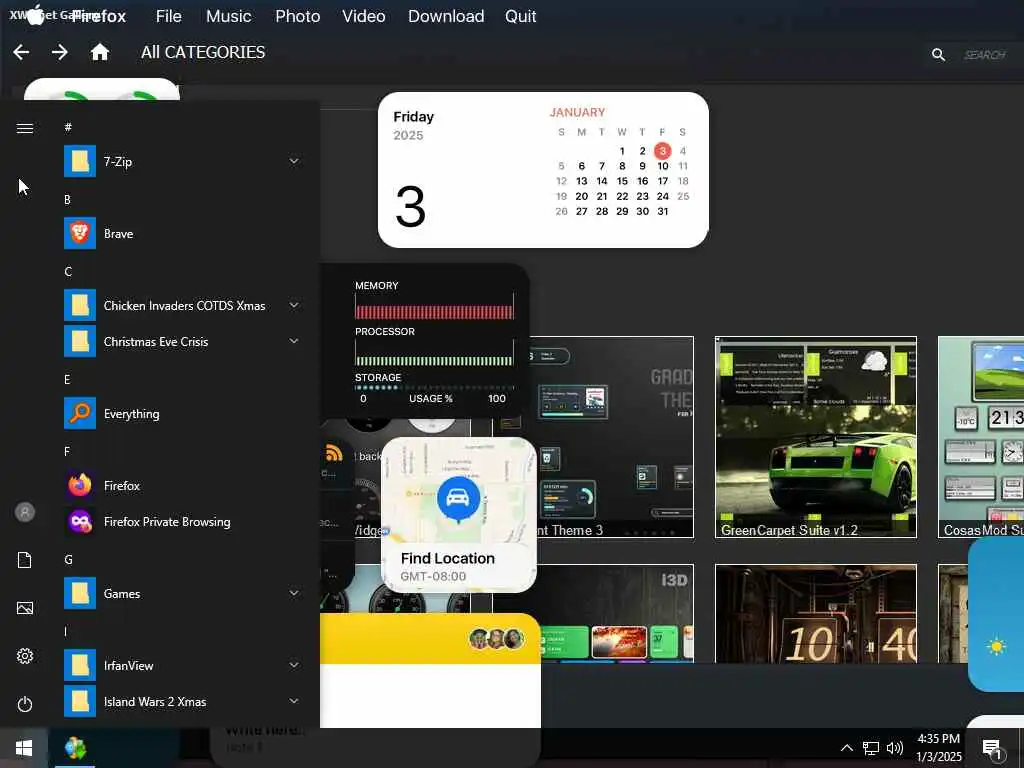The image size is (1024, 768).
Task: Click the RSS feed icon
Action: coord(334,452)
